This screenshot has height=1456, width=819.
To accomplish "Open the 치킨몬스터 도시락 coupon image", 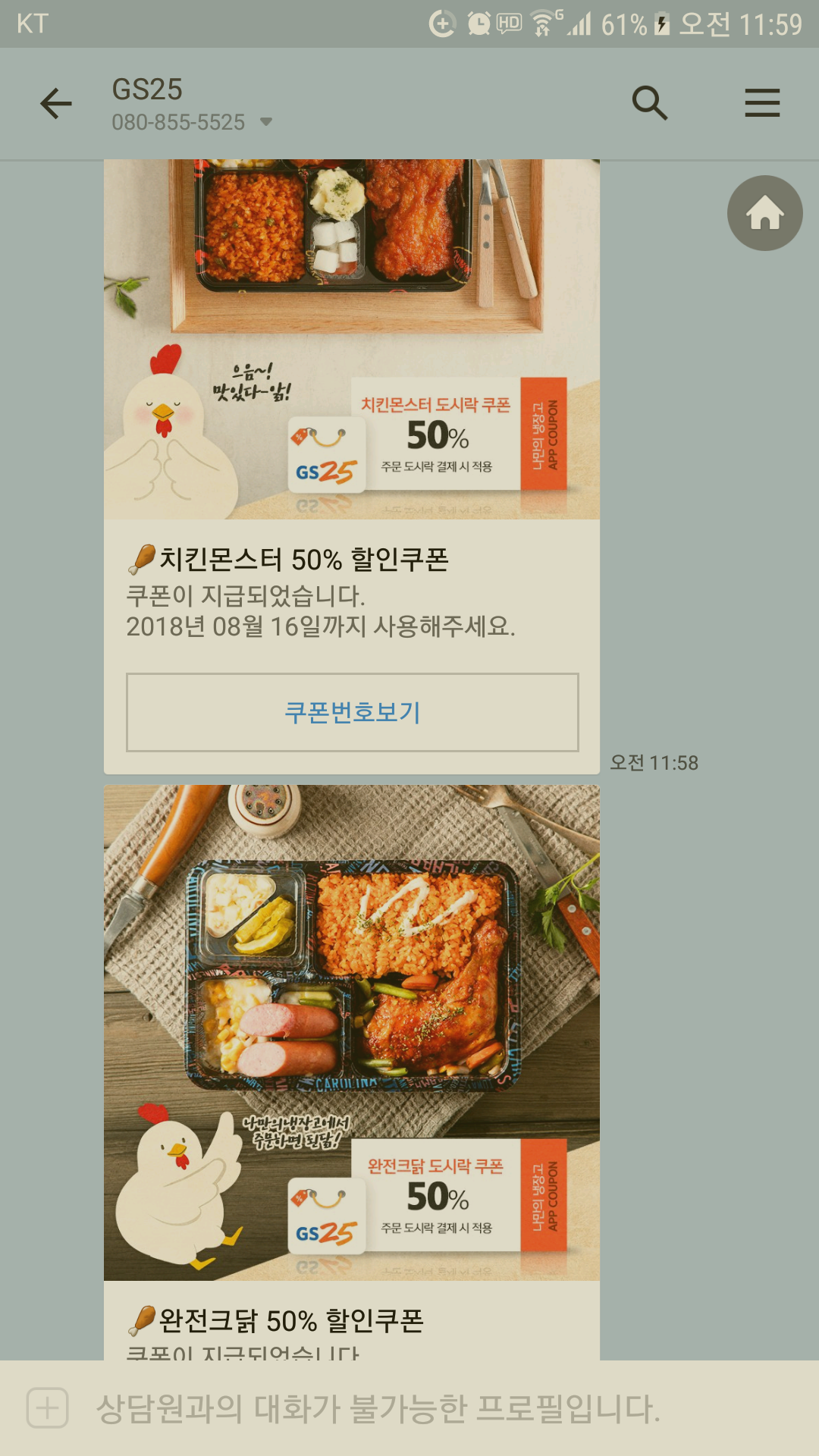I will click(x=352, y=339).
